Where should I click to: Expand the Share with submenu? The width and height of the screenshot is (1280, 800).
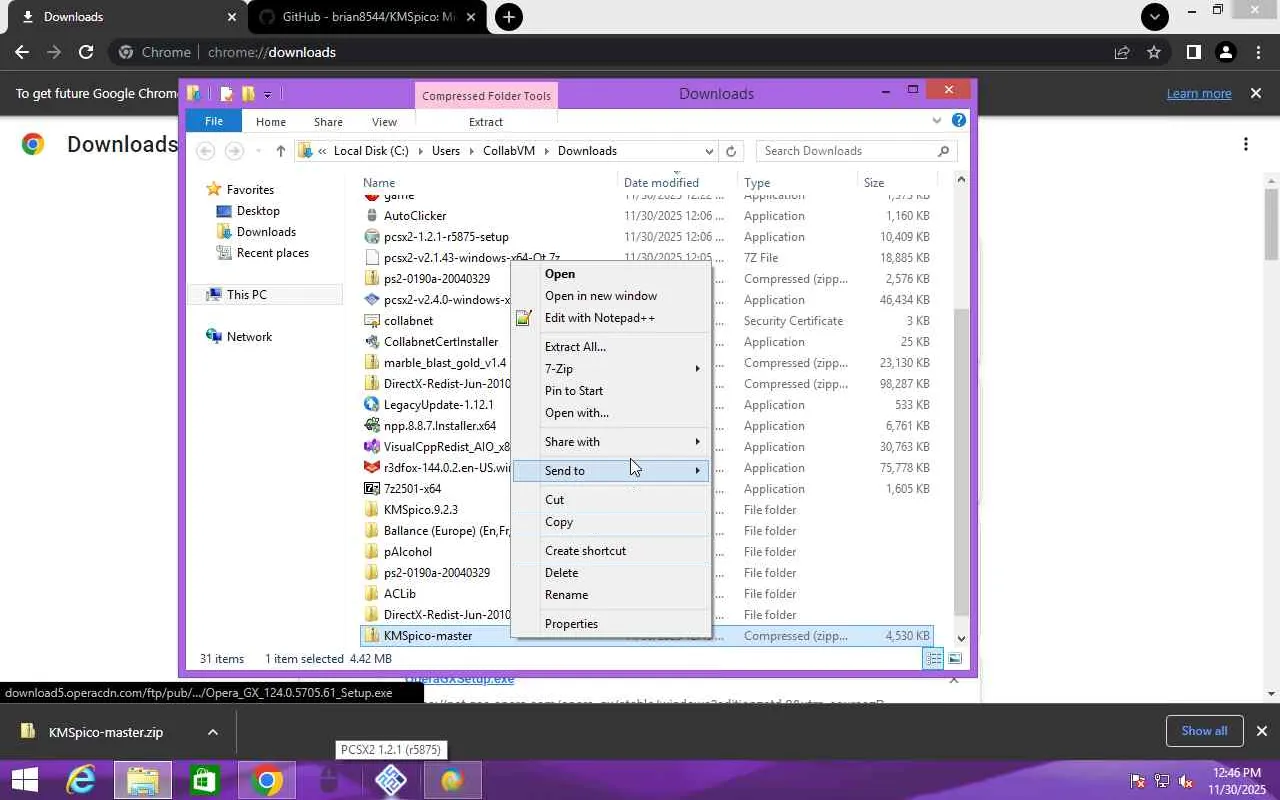(x=610, y=442)
